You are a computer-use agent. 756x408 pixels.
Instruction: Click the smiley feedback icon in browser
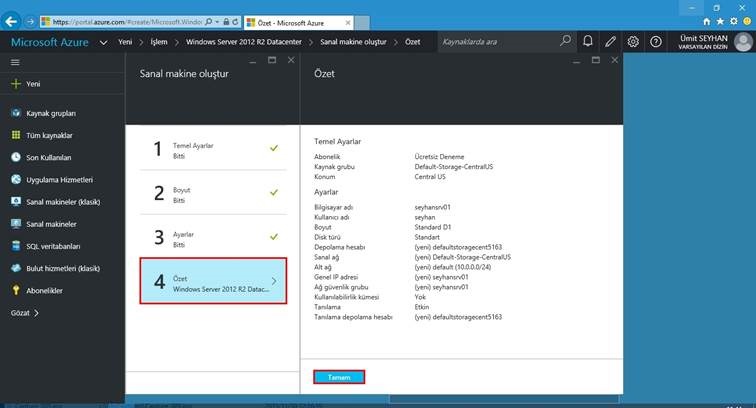[x=747, y=21]
